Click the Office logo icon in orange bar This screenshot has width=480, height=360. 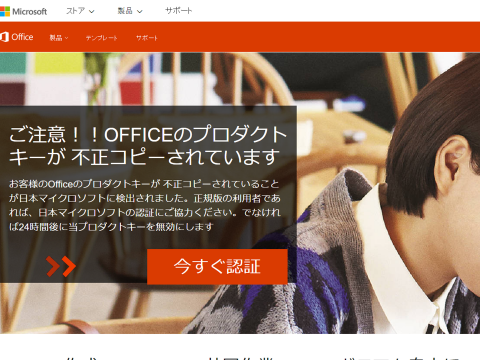click(4, 37)
